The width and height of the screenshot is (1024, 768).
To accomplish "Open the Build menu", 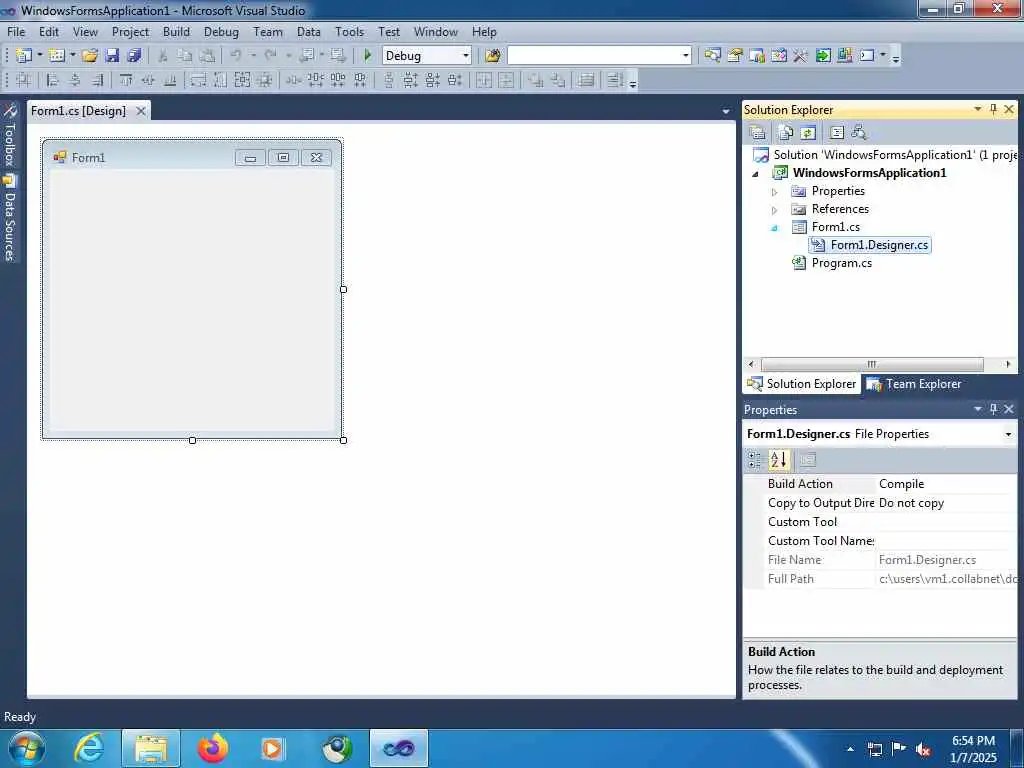I will [176, 31].
